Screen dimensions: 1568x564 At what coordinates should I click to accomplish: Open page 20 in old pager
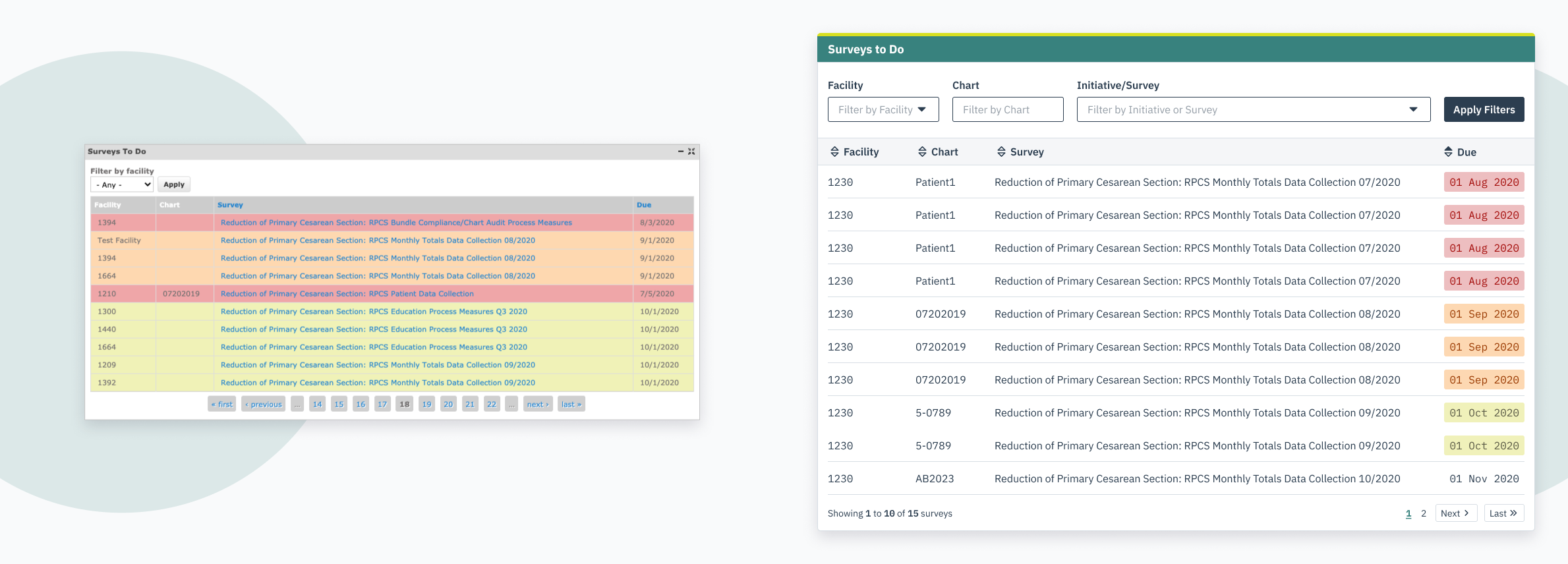click(x=448, y=404)
